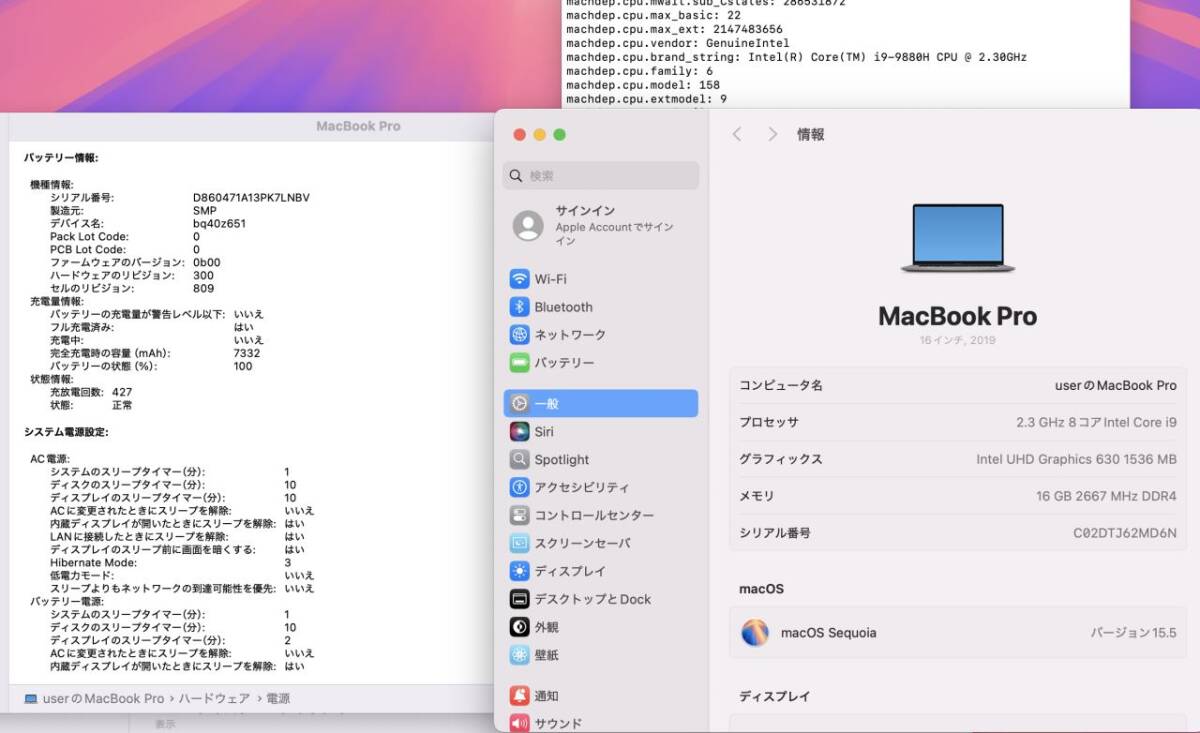Click the macOS Sequoia バージョン15.5 row
This screenshot has width=1200, height=733.
[957, 633]
